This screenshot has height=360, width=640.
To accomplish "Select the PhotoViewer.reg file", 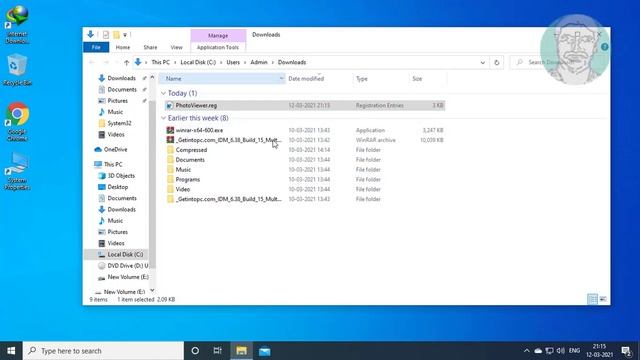I will (x=304, y=105).
